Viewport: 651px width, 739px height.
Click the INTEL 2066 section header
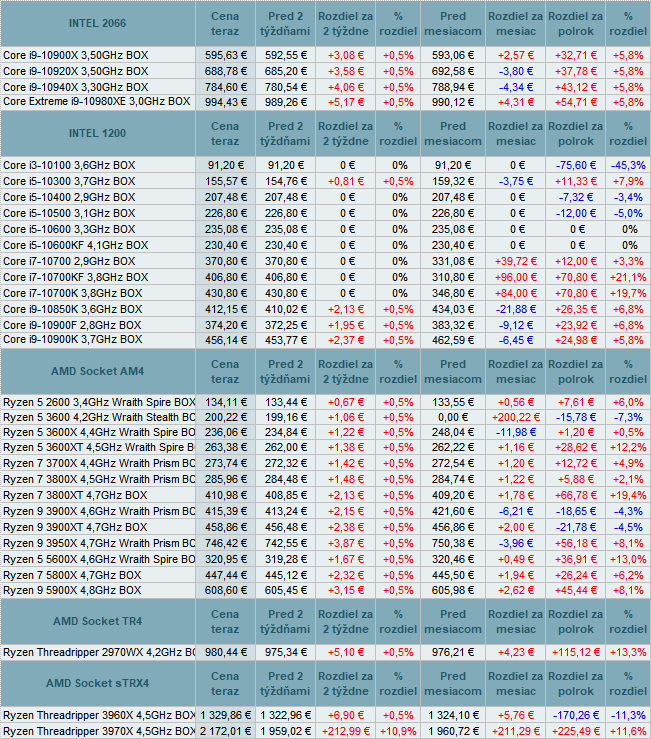[98, 24]
